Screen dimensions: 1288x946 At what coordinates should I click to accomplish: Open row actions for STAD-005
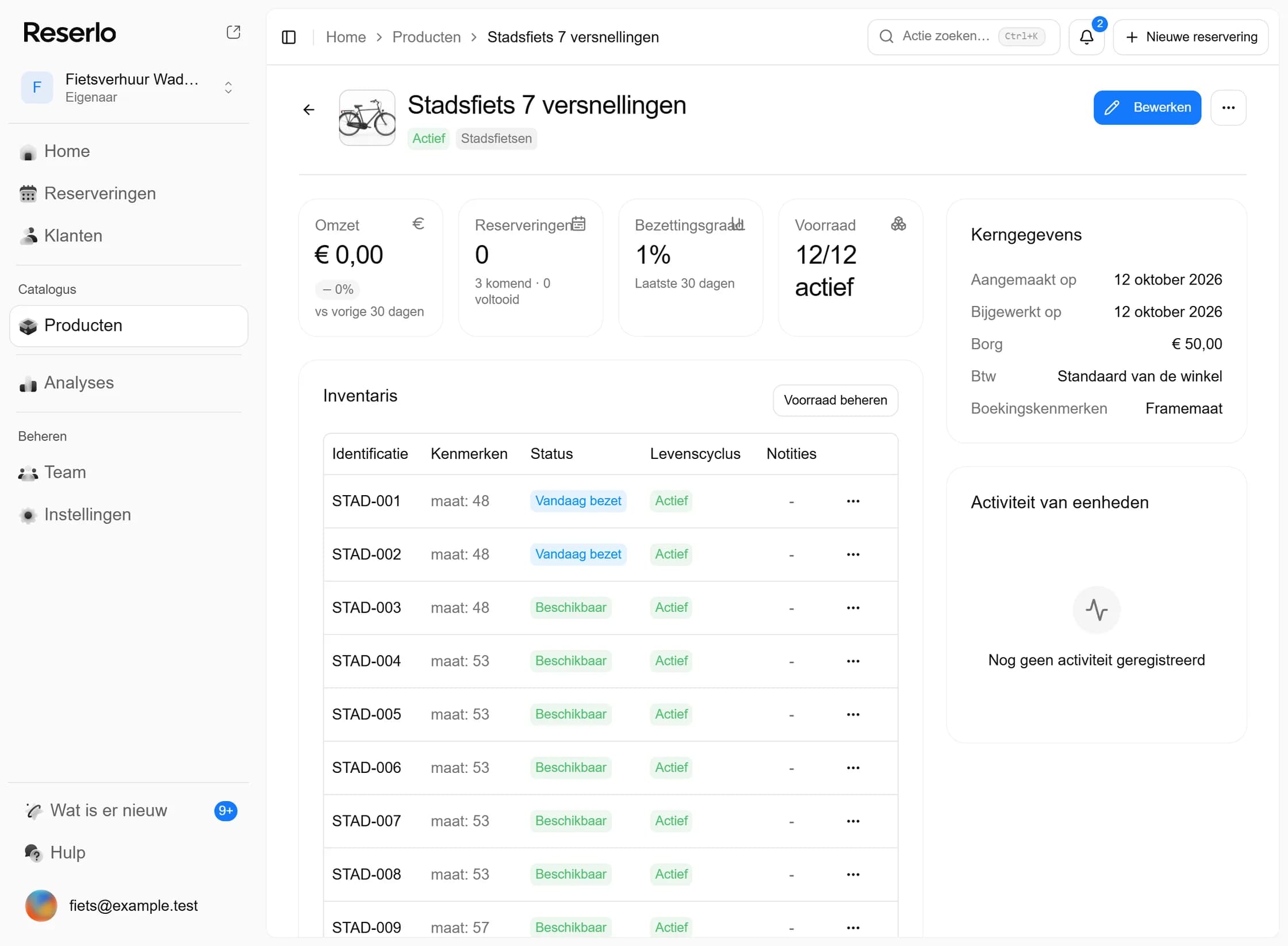(853, 714)
